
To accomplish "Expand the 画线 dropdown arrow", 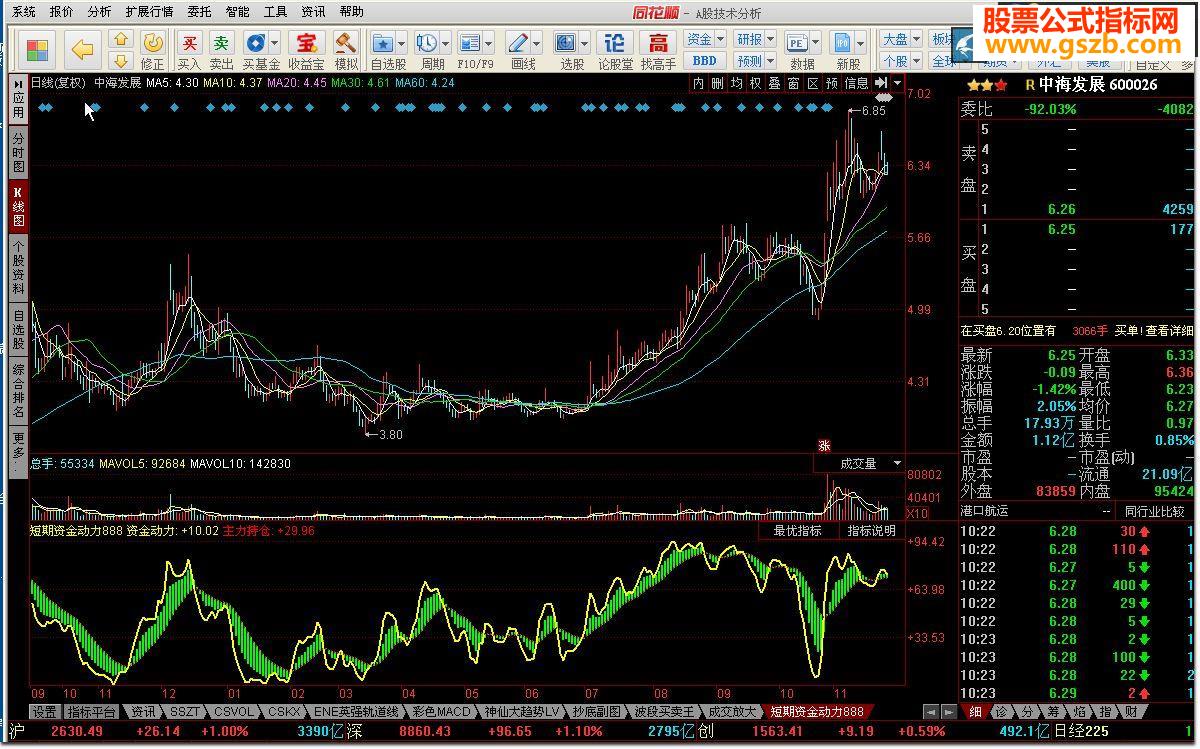I will (537, 44).
